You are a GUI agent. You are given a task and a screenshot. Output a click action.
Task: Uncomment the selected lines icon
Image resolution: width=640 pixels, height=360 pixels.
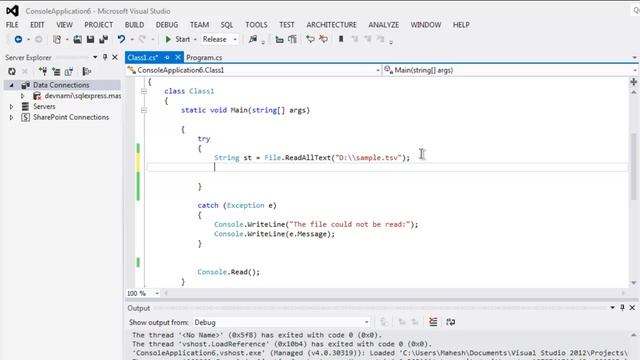pyautogui.click(x=323, y=39)
